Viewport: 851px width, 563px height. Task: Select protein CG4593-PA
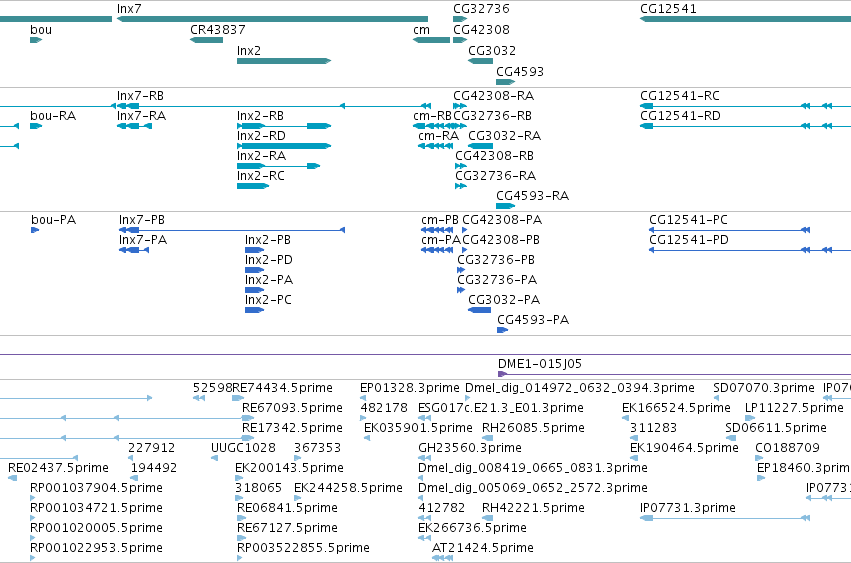coord(533,320)
